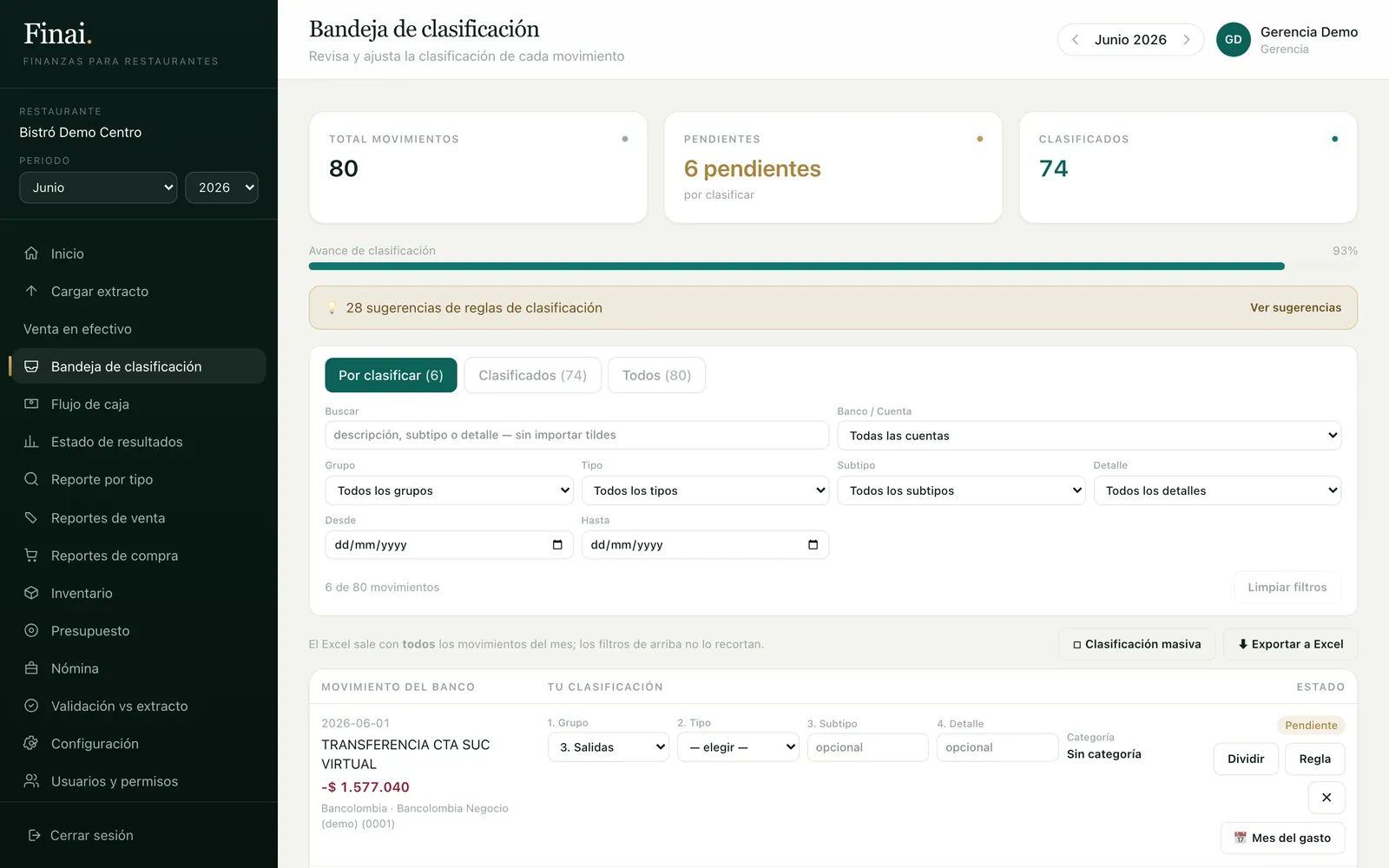Switch to the Clasificados (74) tab

tap(533, 375)
